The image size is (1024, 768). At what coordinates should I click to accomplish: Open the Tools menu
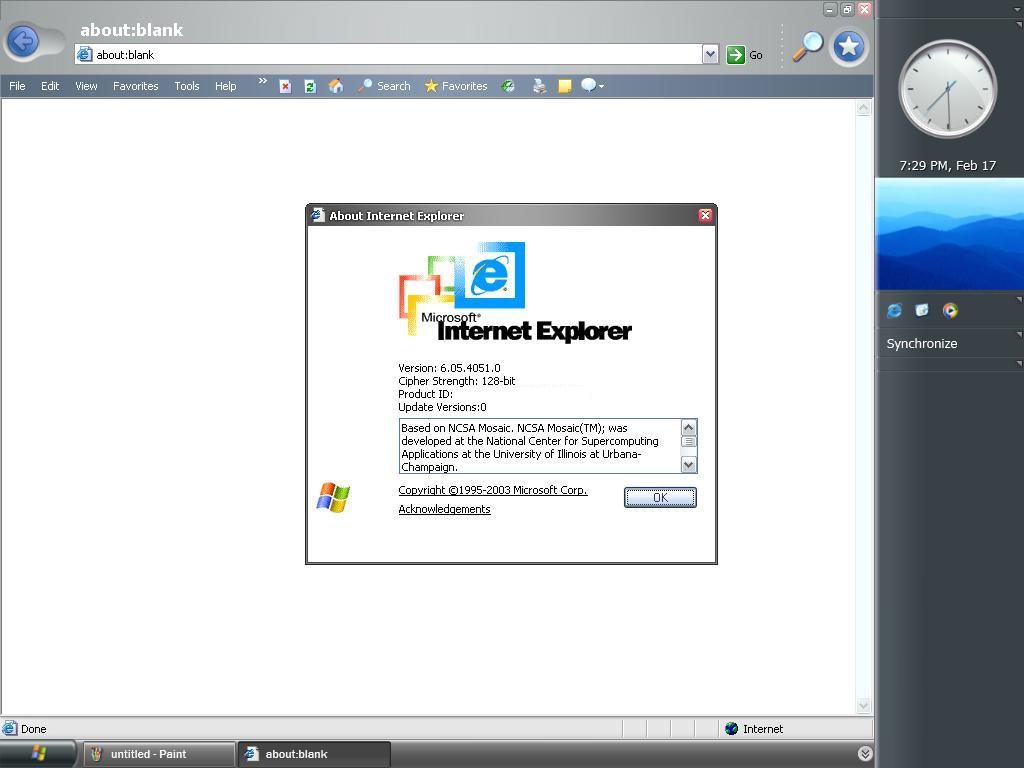[x=187, y=86]
